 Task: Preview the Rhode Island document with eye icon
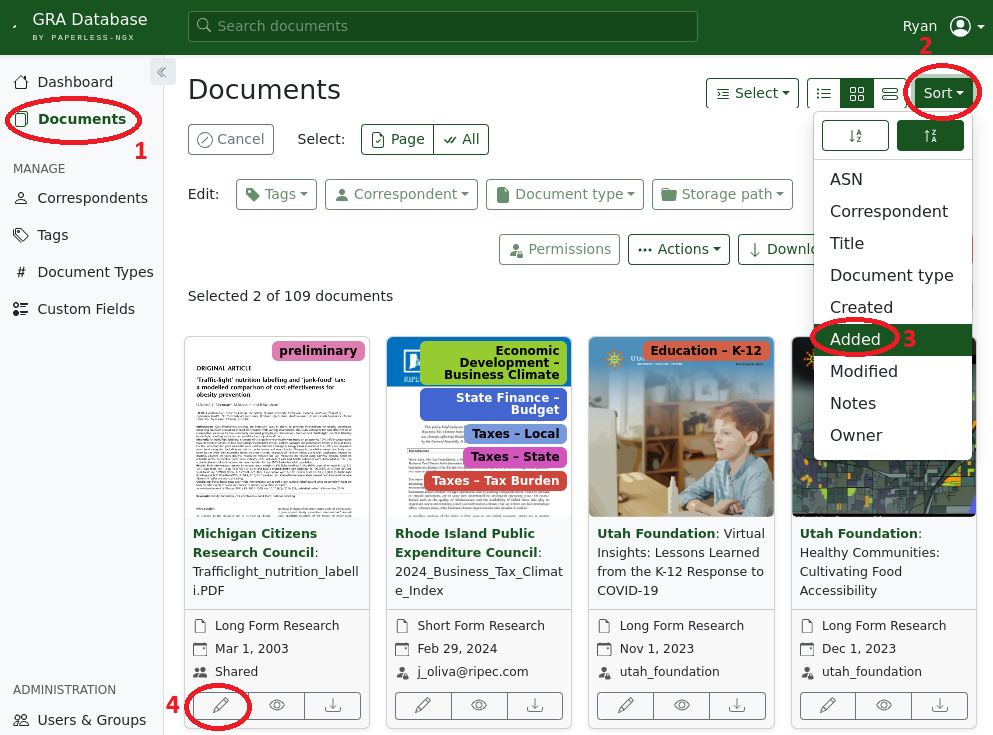478,705
